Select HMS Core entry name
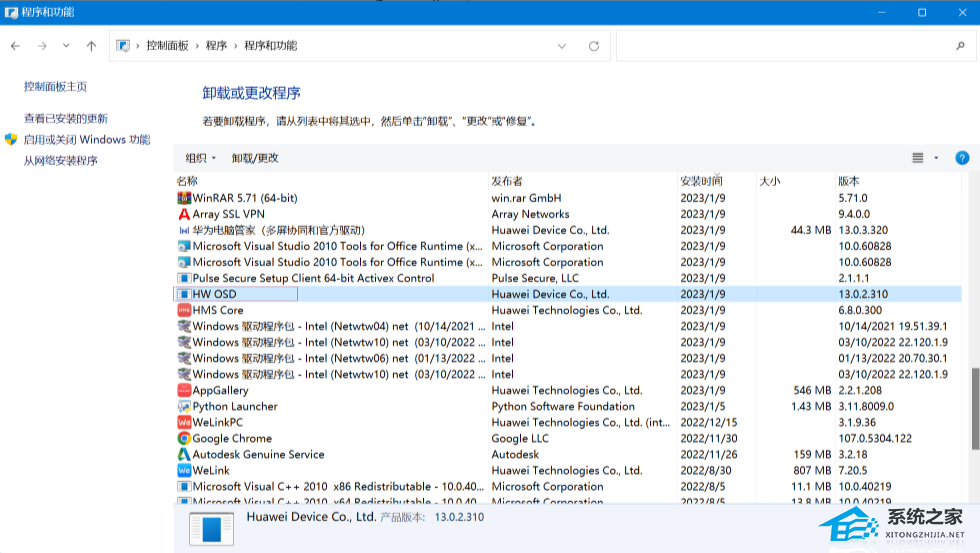980x553 pixels. point(218,311)
